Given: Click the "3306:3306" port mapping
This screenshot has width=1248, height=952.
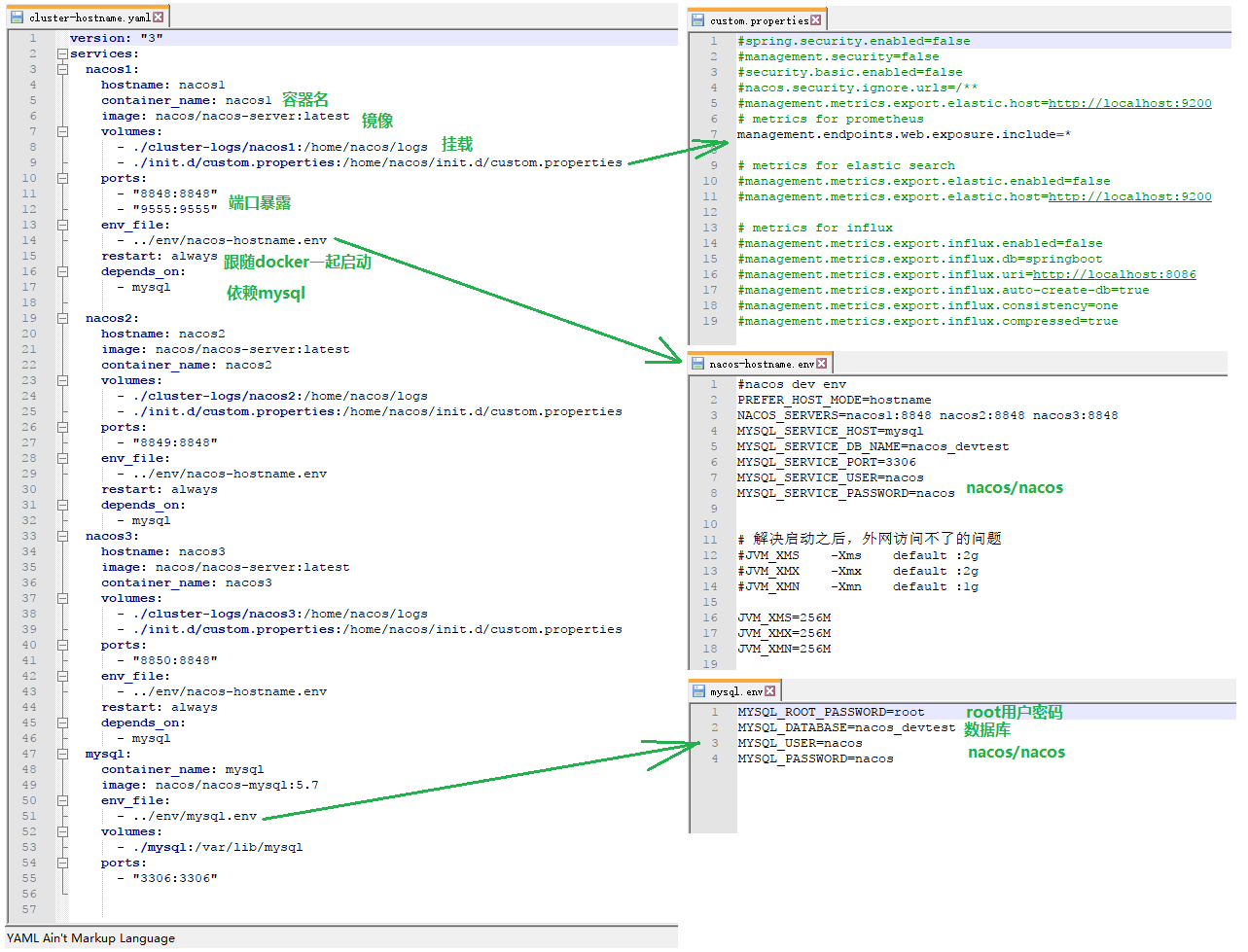Looking at the screenshot, I should [175, 878].
